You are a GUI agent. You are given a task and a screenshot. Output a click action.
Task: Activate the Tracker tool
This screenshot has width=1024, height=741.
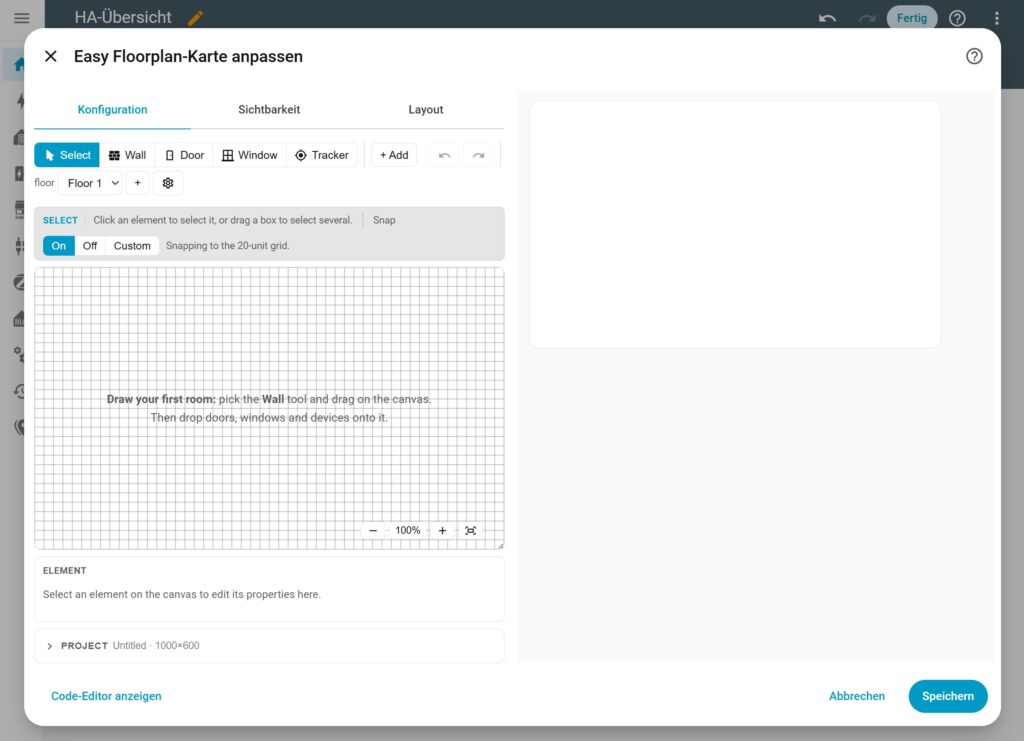(322, 155)
